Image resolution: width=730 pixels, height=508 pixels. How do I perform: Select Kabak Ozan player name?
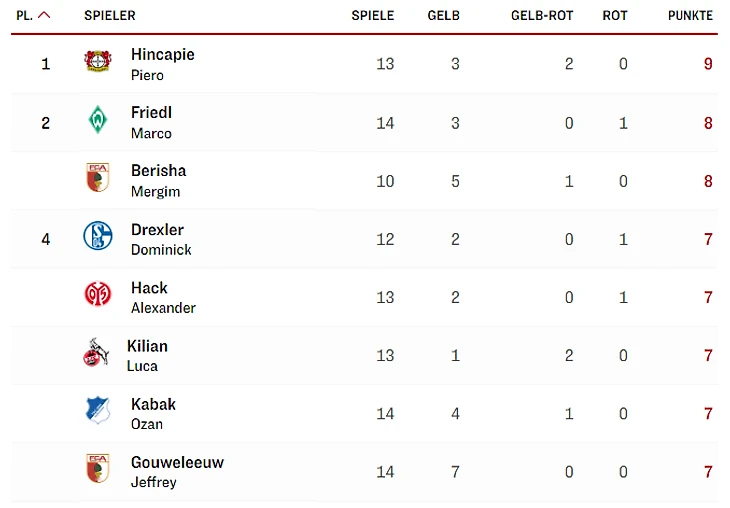click(153, 412)
